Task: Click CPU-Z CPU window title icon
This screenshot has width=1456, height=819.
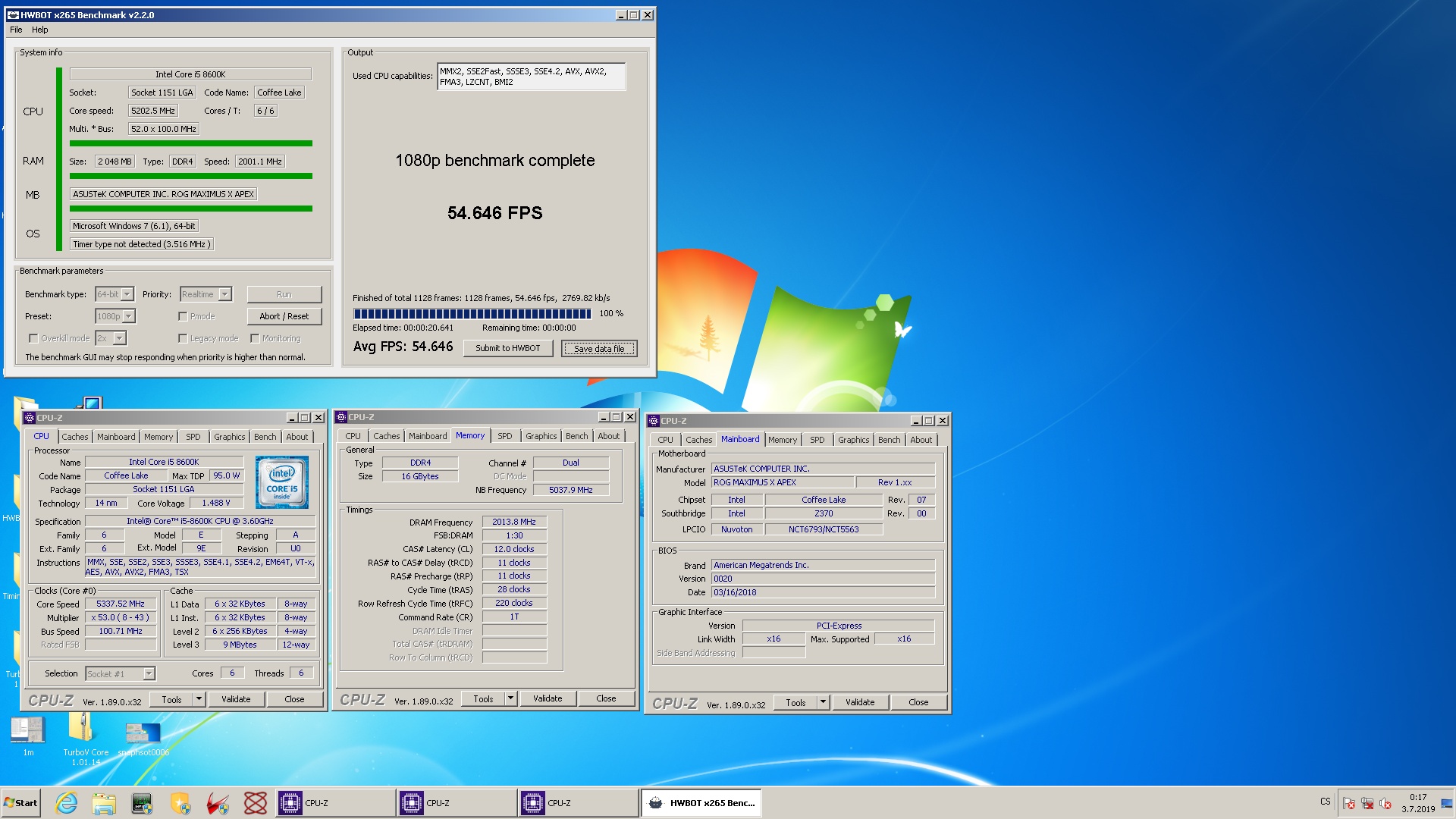Action: [x=30, y=418]
